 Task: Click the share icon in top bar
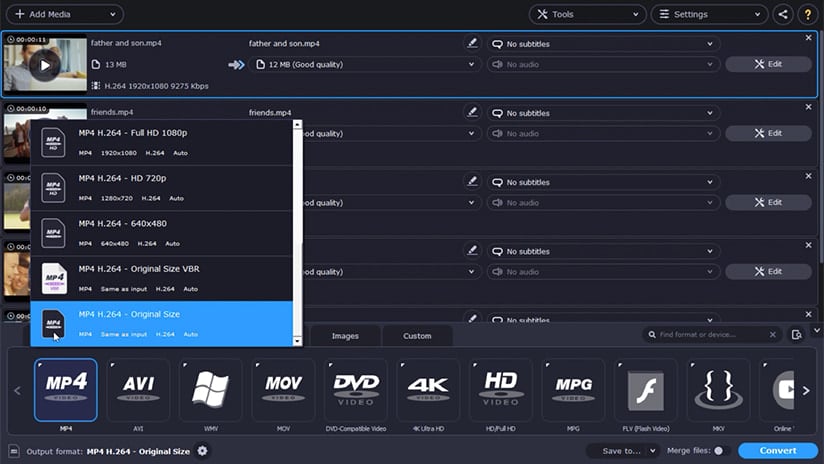coord(782,15)
